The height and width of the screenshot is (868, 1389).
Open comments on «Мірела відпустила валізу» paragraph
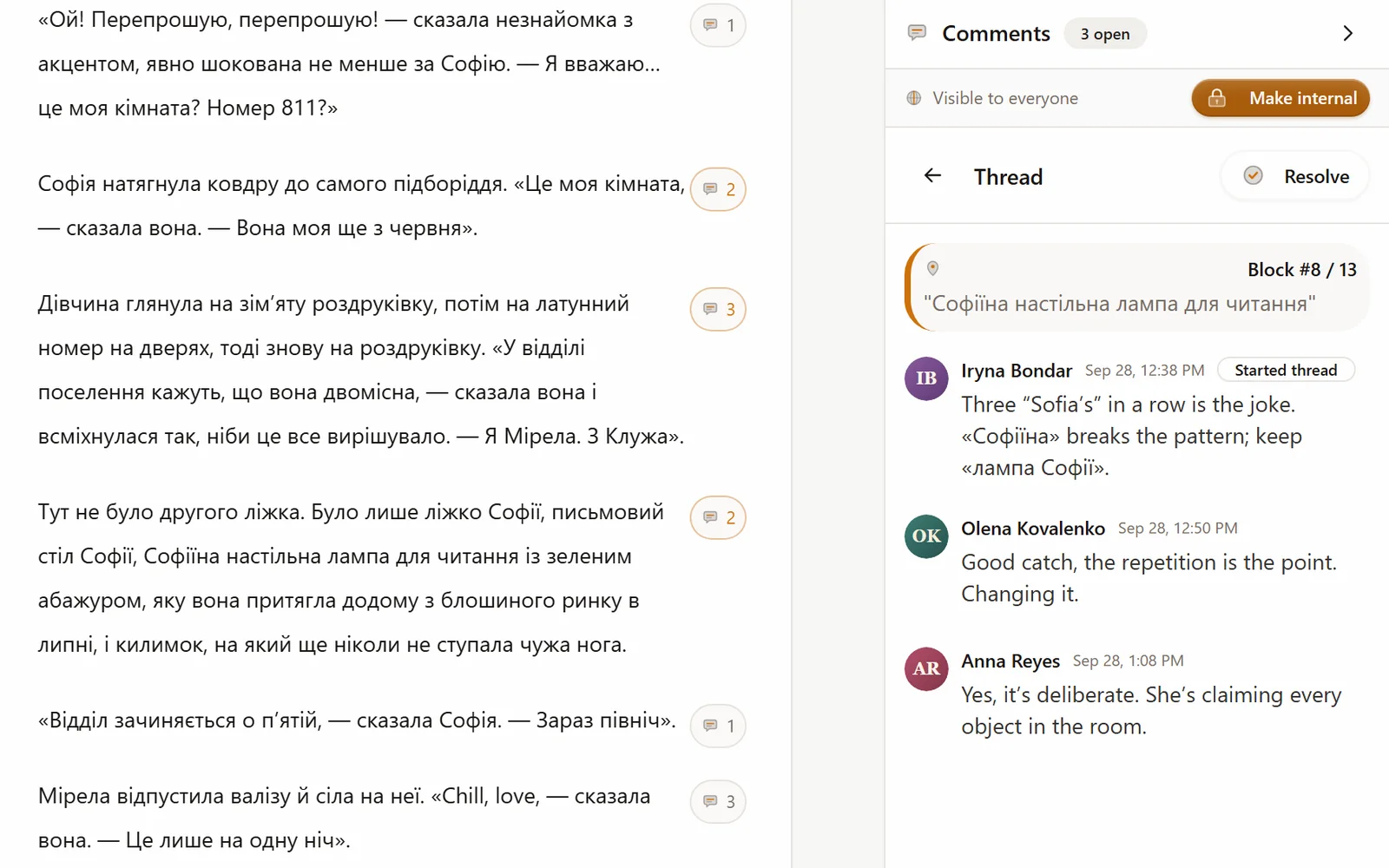(x=718, y=801)
